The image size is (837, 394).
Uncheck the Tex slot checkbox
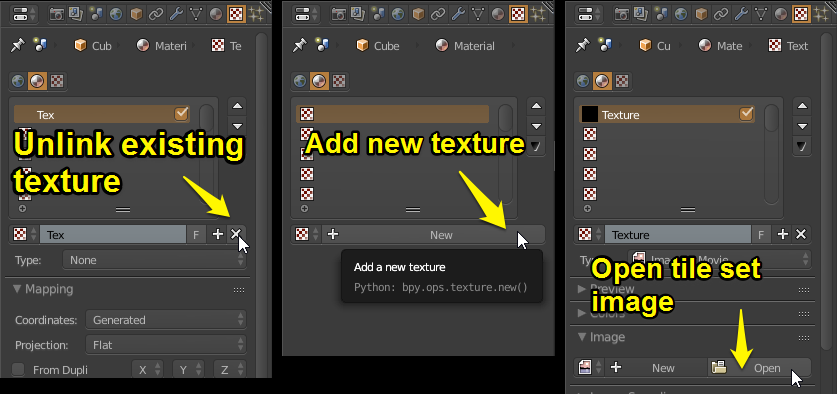point(181,114)
